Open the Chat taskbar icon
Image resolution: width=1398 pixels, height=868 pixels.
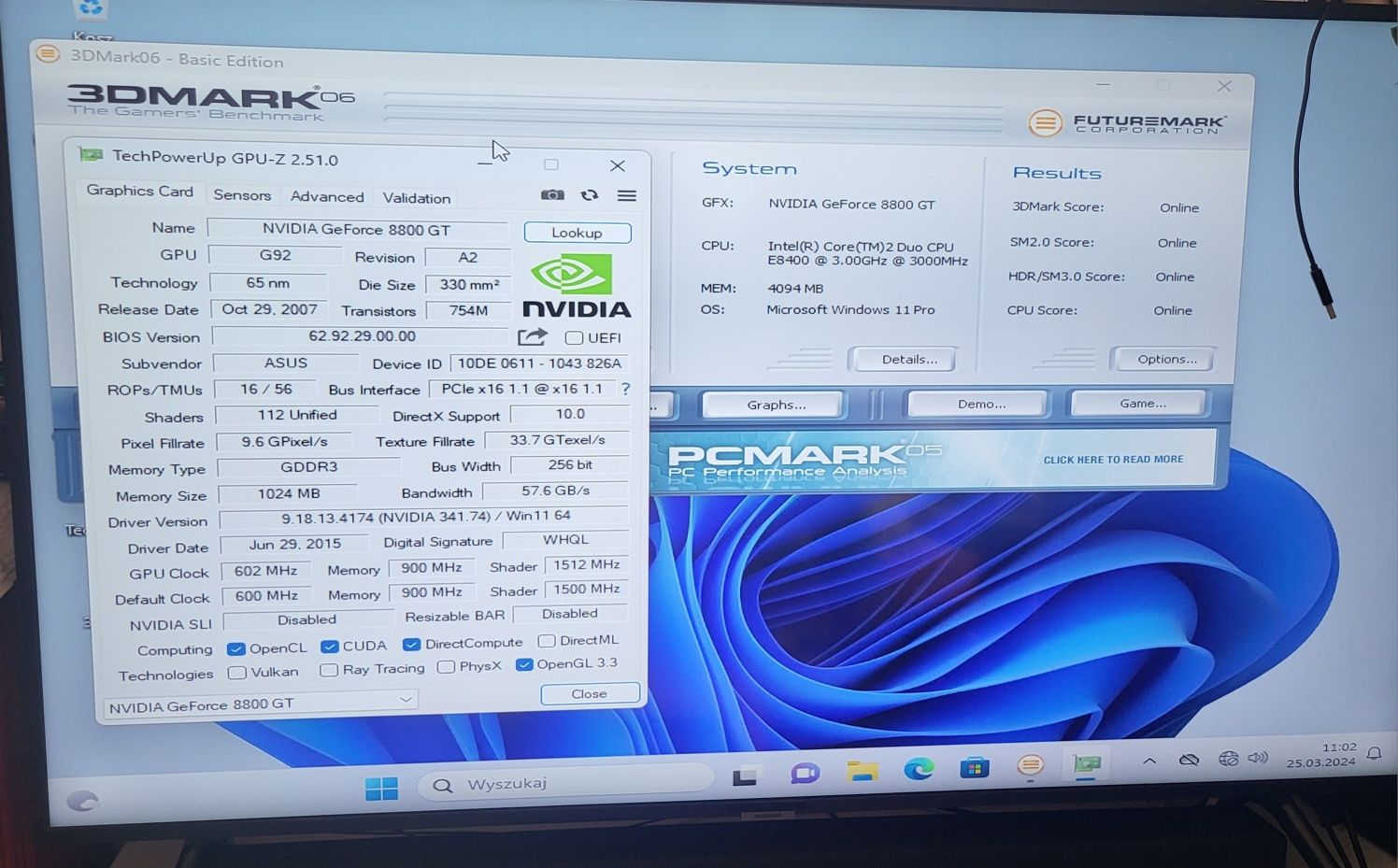click(x=805, y=774)
